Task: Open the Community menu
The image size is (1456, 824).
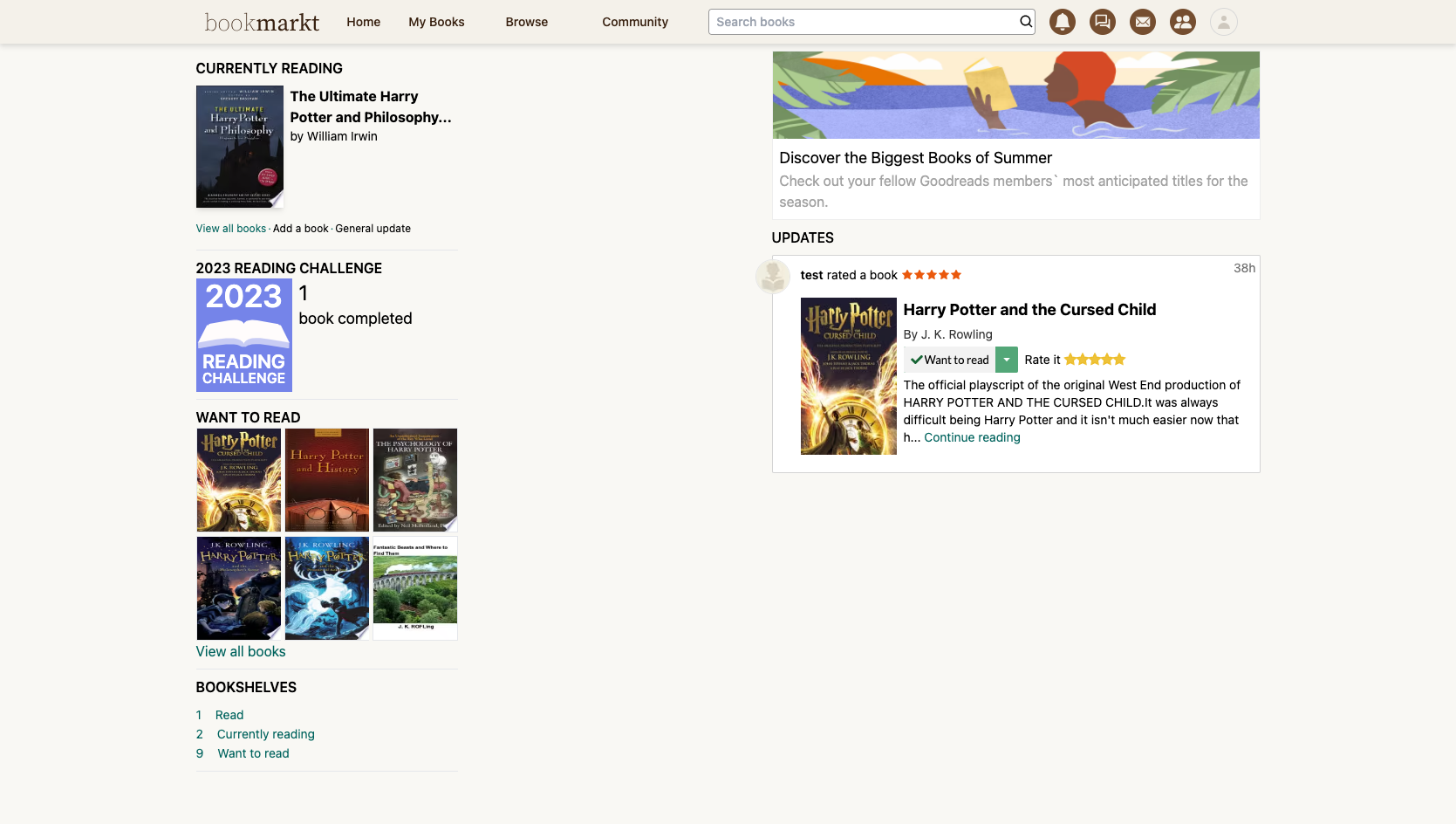Action: coord(634,22)
